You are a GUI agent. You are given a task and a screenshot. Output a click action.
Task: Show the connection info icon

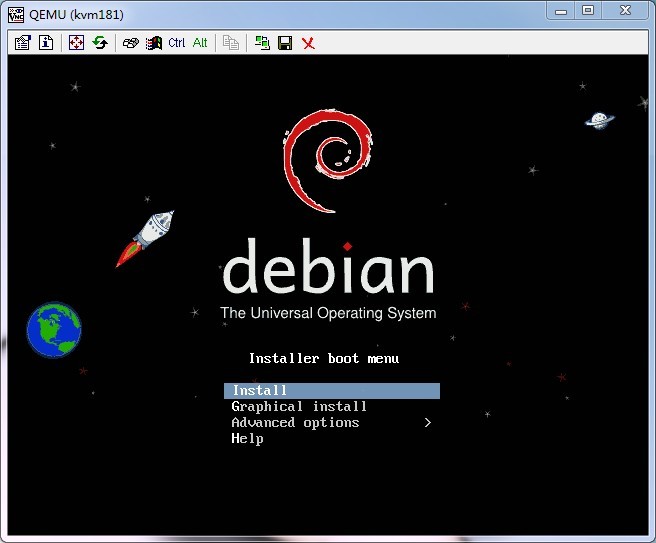[x=46, y=42]
